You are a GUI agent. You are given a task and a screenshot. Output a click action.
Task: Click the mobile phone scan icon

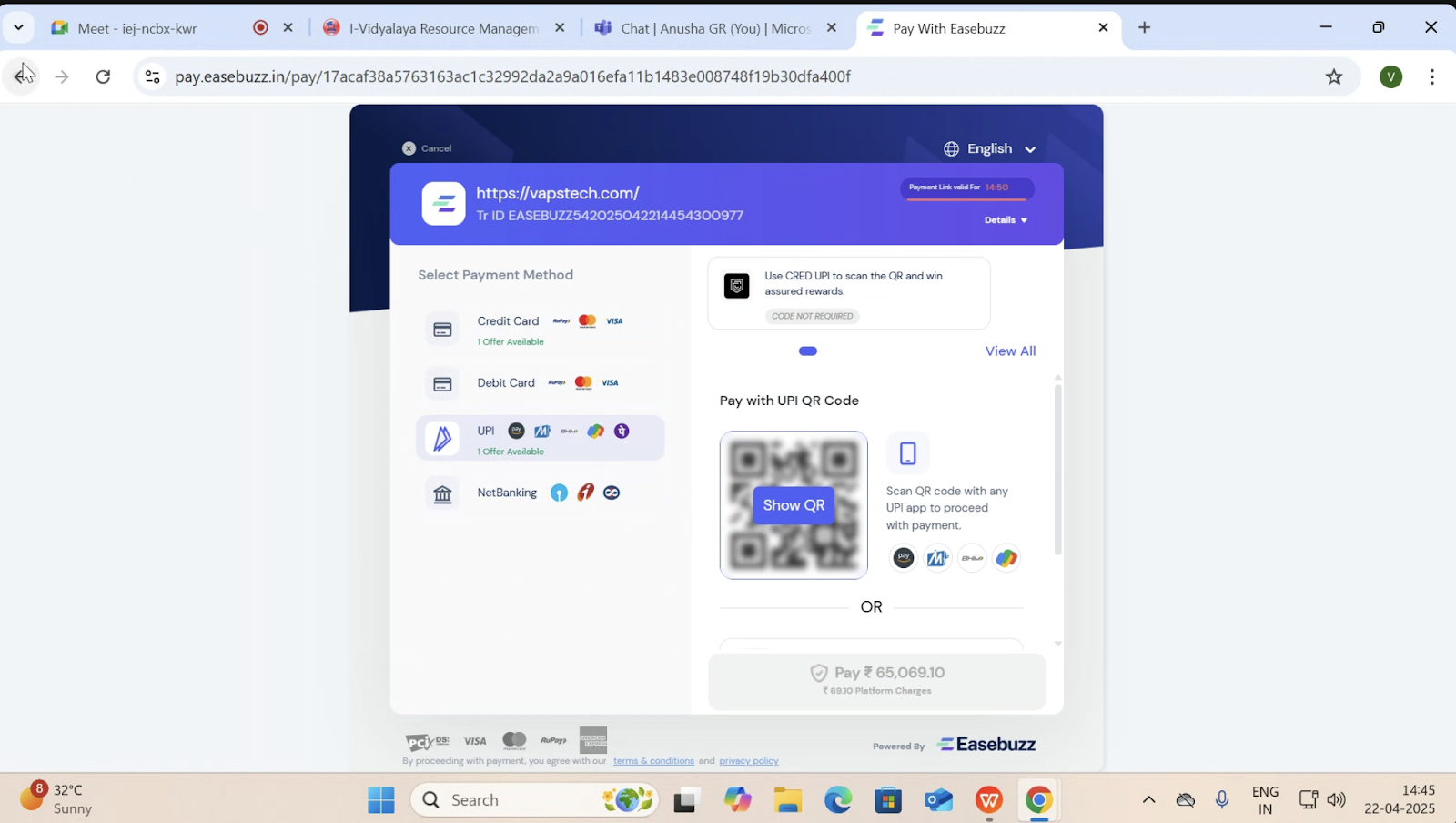tap(907, 453)
